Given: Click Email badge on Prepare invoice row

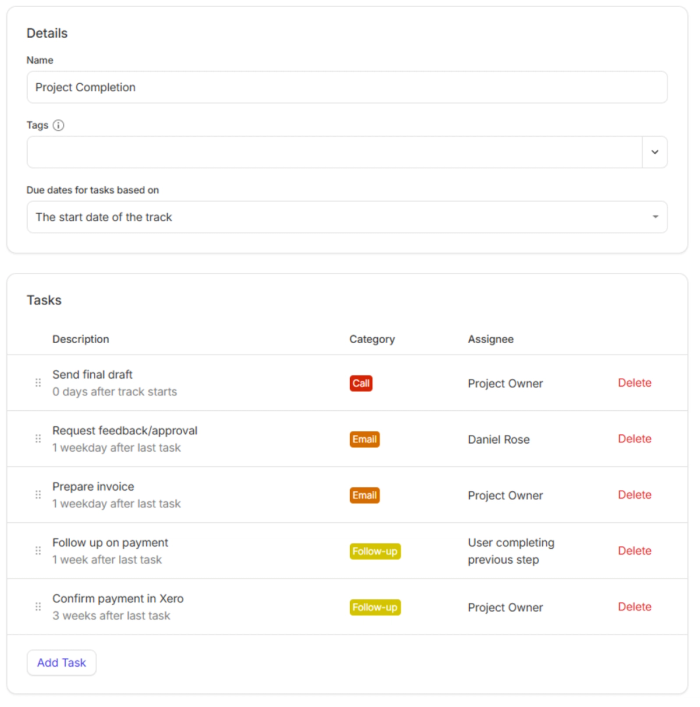Looking at the screenshot, I should point(364,495).
